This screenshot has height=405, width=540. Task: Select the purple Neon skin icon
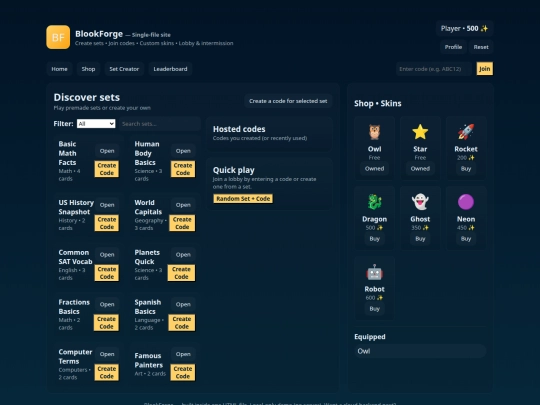click(466, 202)
